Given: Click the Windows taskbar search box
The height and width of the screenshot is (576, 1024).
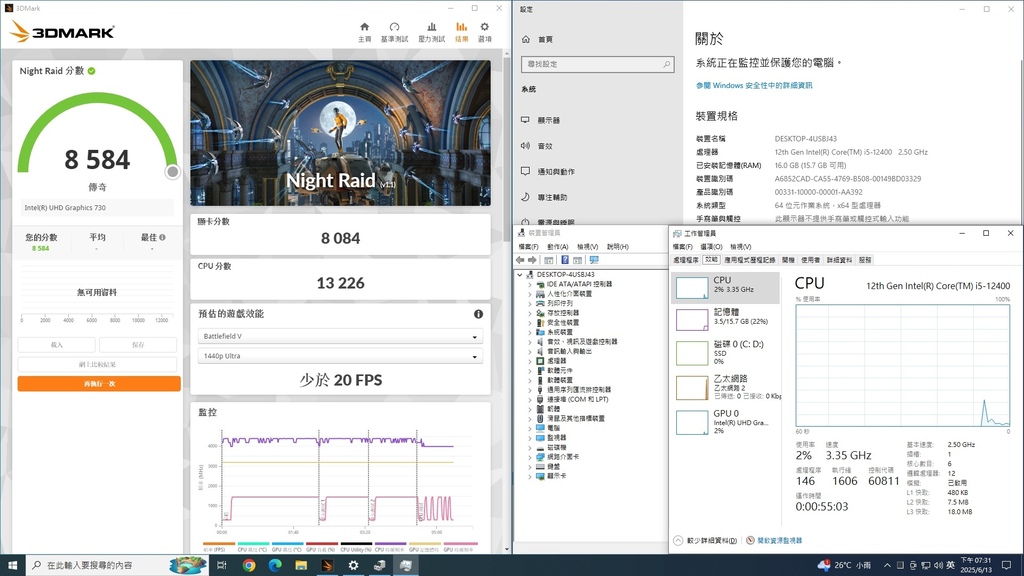Looking at the screenshot, I should click(118, 565).
